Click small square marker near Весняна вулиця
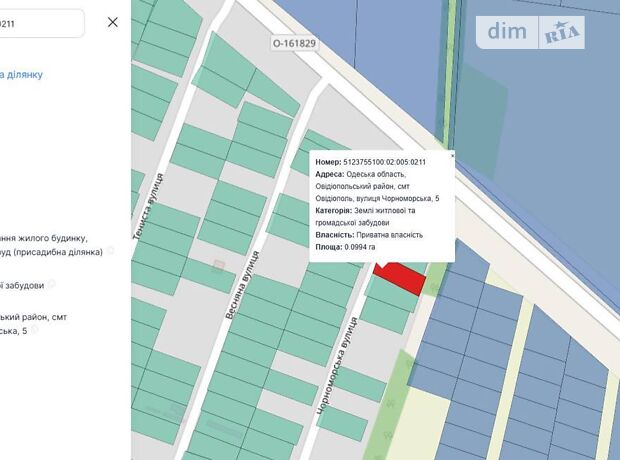The height and width of the screenshot is (460, 620). pyautogui.click(x=218, y=266)
